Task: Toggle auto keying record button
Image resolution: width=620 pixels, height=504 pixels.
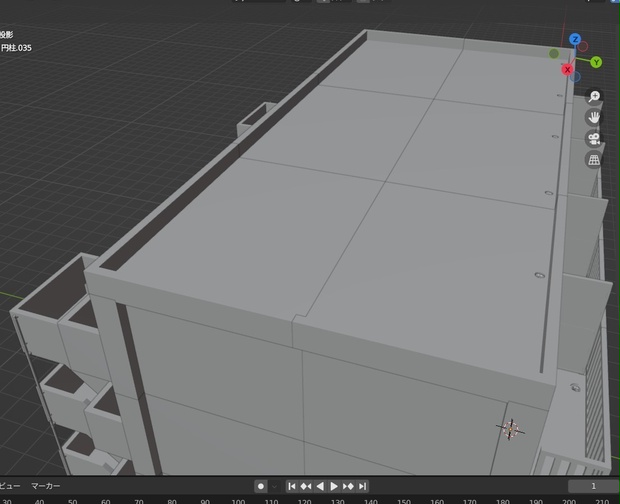Action: tap(261, 486)
